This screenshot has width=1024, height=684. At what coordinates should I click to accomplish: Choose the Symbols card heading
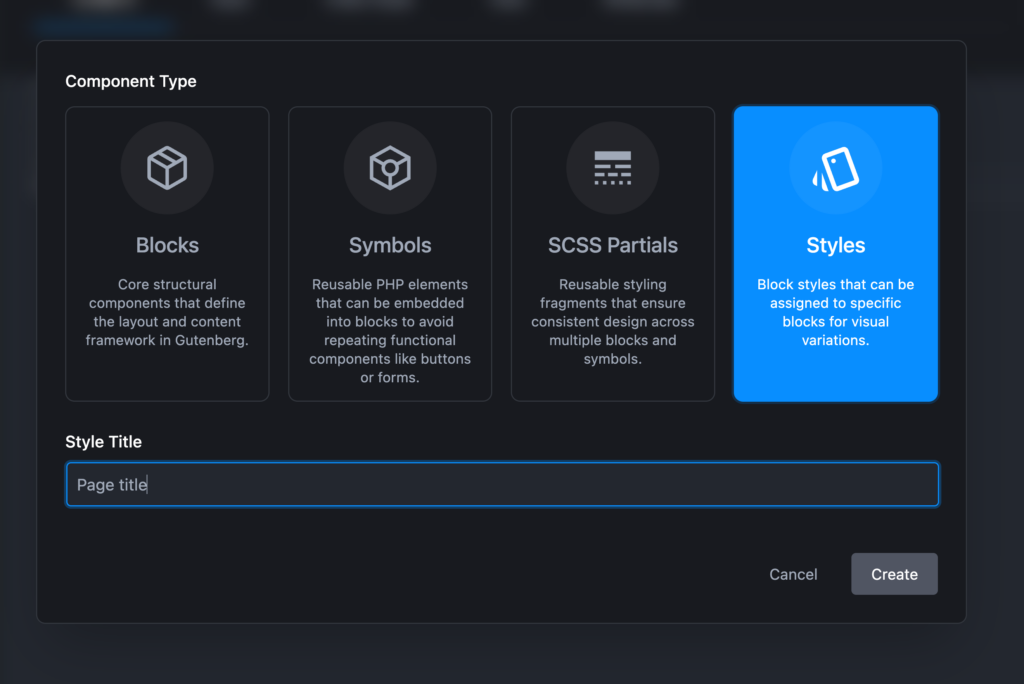(x=390, y=245)
